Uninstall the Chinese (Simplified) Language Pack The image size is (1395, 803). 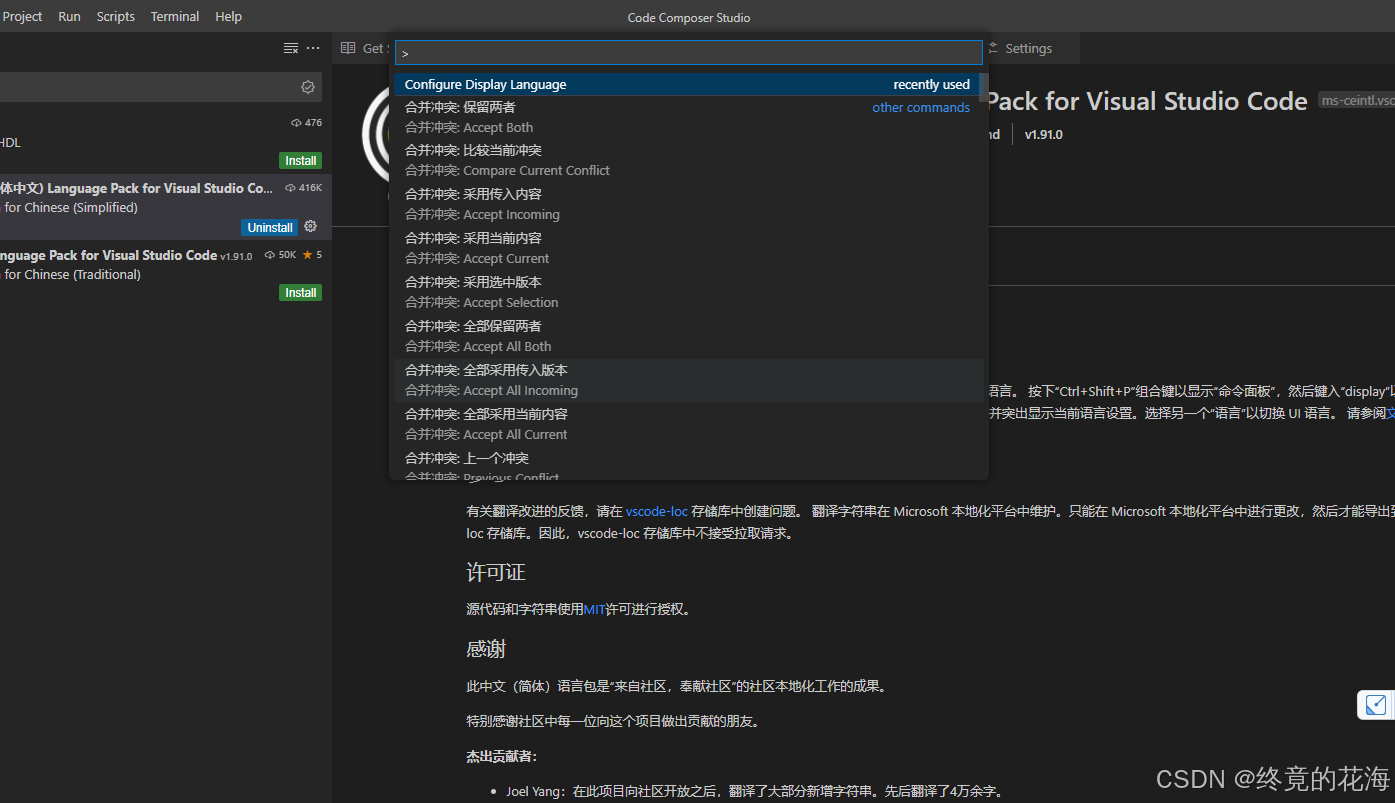pos(270,227)
